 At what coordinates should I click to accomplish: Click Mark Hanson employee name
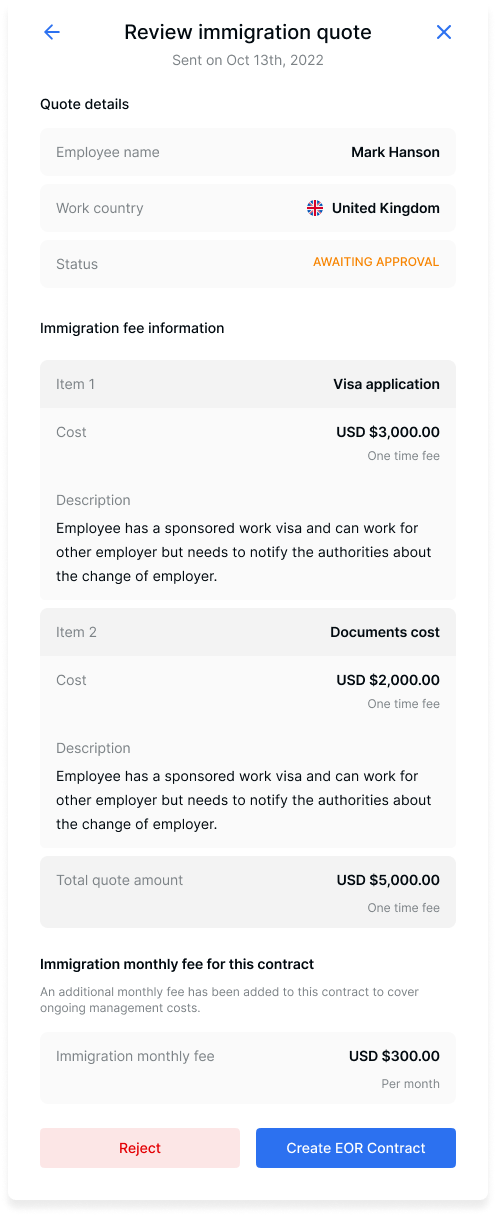[x=395, y=152]
